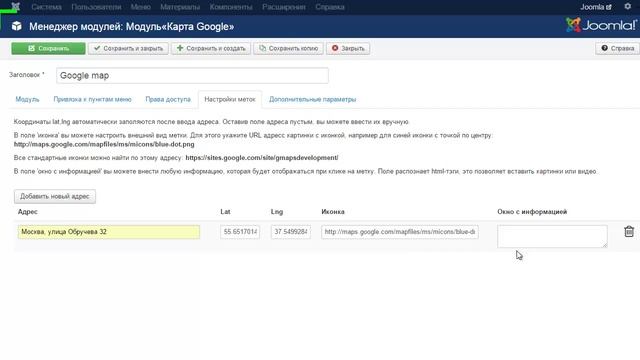Viewport: 640px width, 360px height.
Task: Click the sites.google.com gmapsdevelopment address
Action: coord(262,158)
